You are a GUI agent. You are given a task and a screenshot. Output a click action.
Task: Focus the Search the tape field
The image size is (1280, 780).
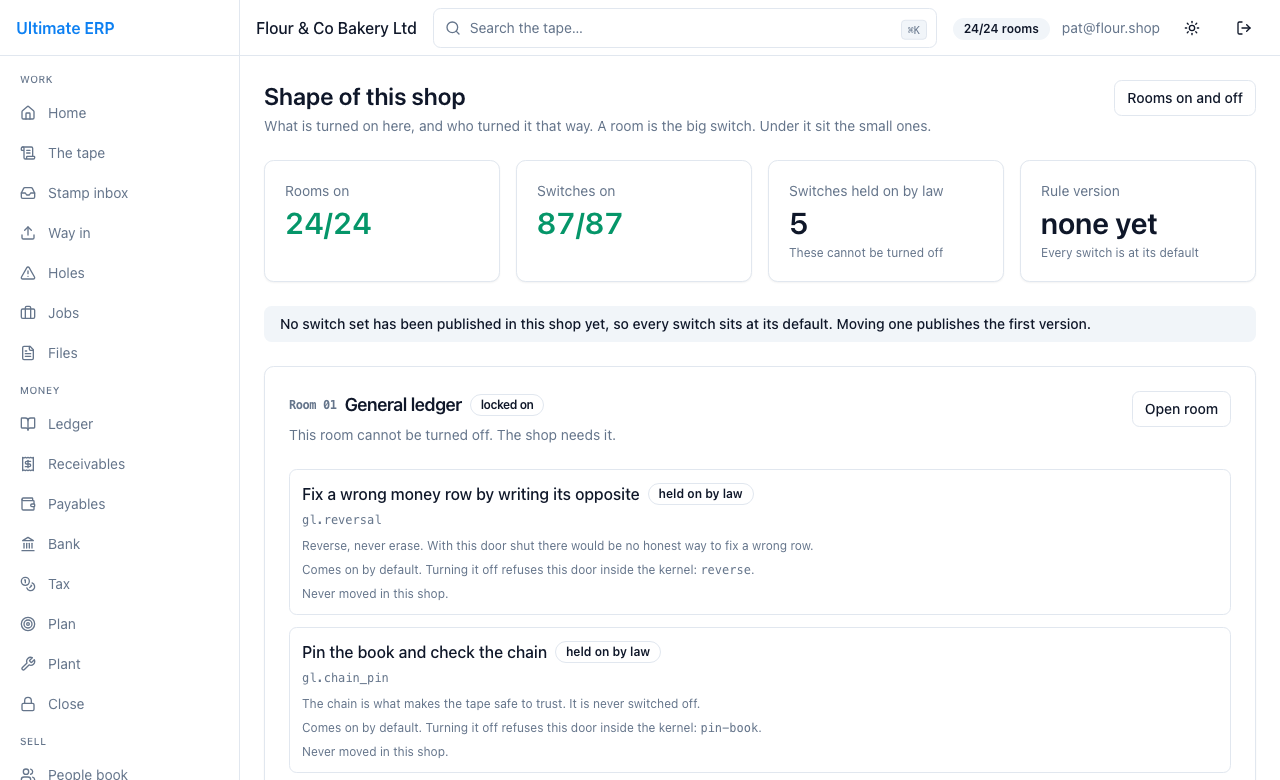(x=685, y=28)
